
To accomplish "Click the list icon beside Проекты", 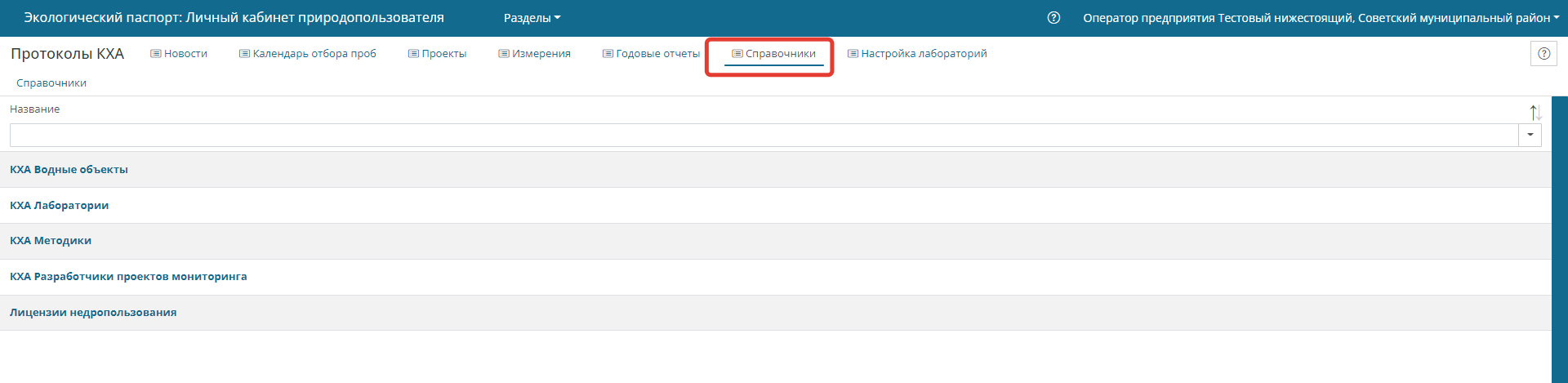I will click(413, 54).
